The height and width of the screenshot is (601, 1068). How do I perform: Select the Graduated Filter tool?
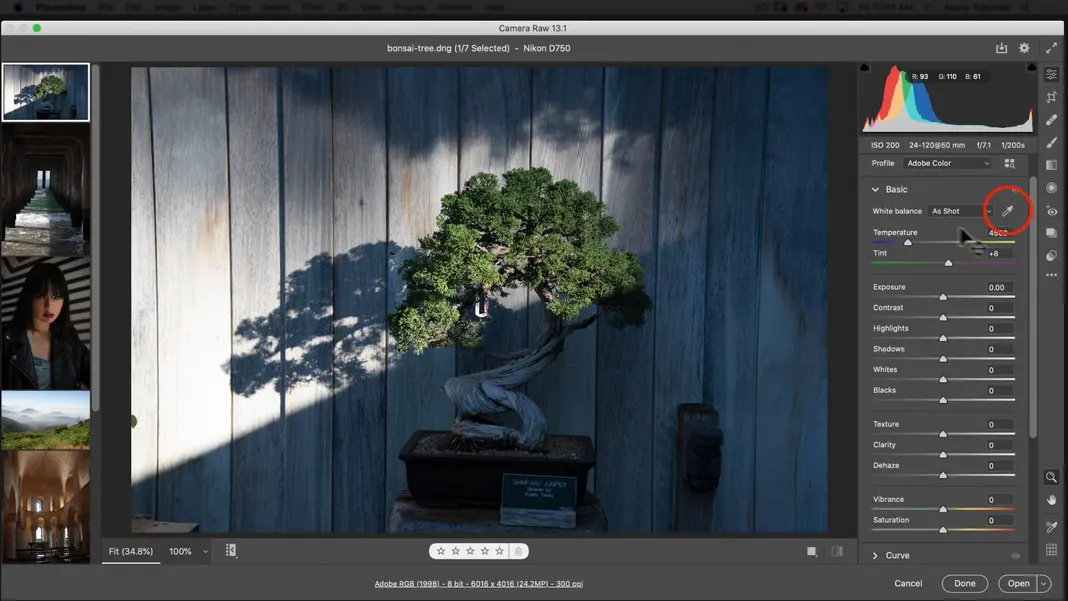point(1052,165)
